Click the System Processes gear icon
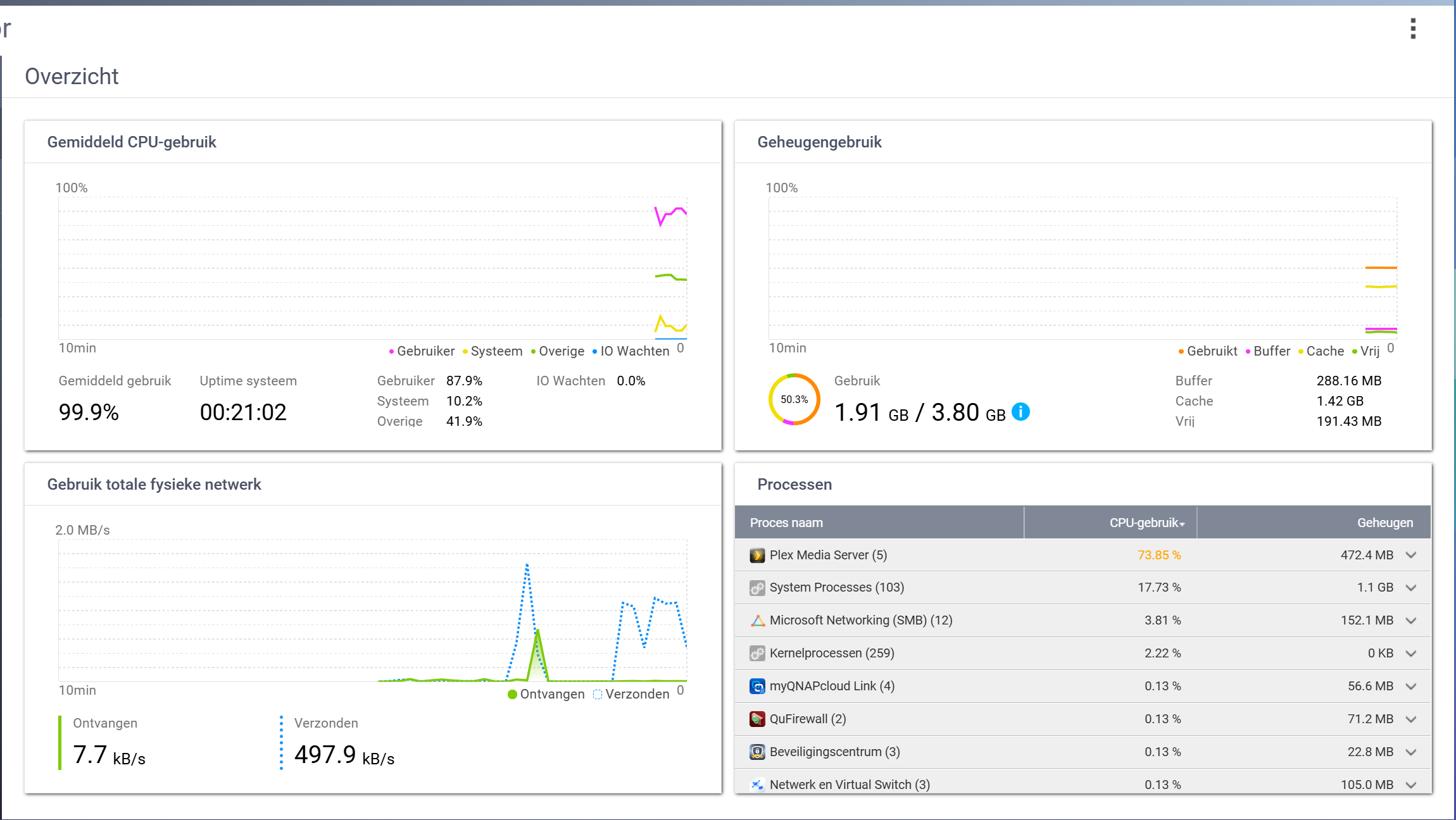This screenshot has height=820, width=1456. click(x=757, y=588)
